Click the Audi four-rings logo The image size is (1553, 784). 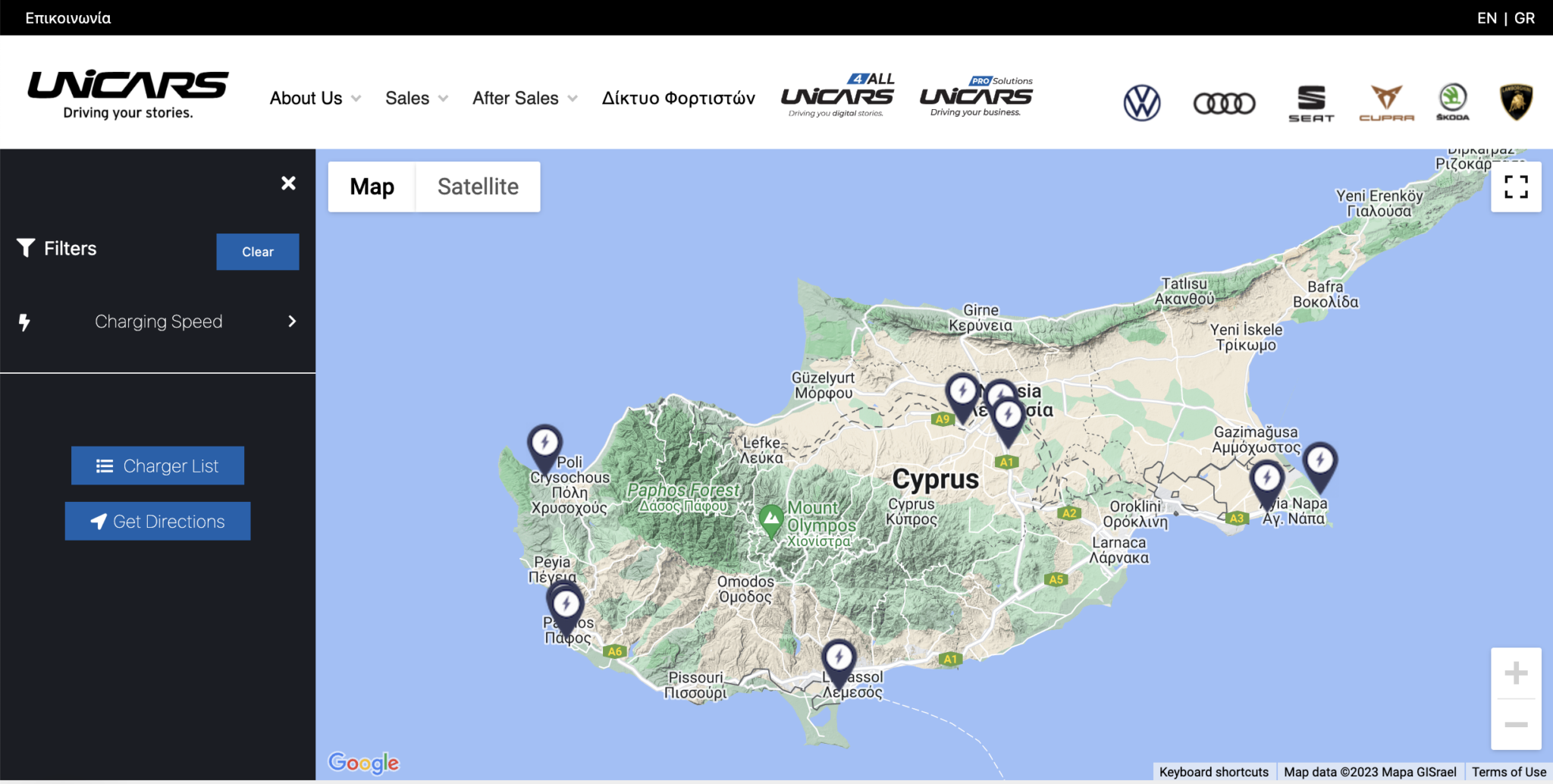1224,103
